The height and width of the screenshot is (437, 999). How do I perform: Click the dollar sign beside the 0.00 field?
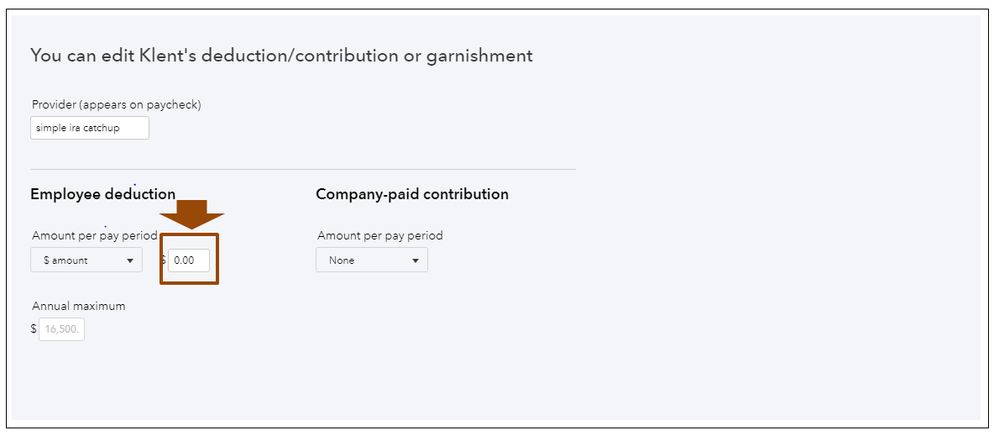(x=163, y=260)
